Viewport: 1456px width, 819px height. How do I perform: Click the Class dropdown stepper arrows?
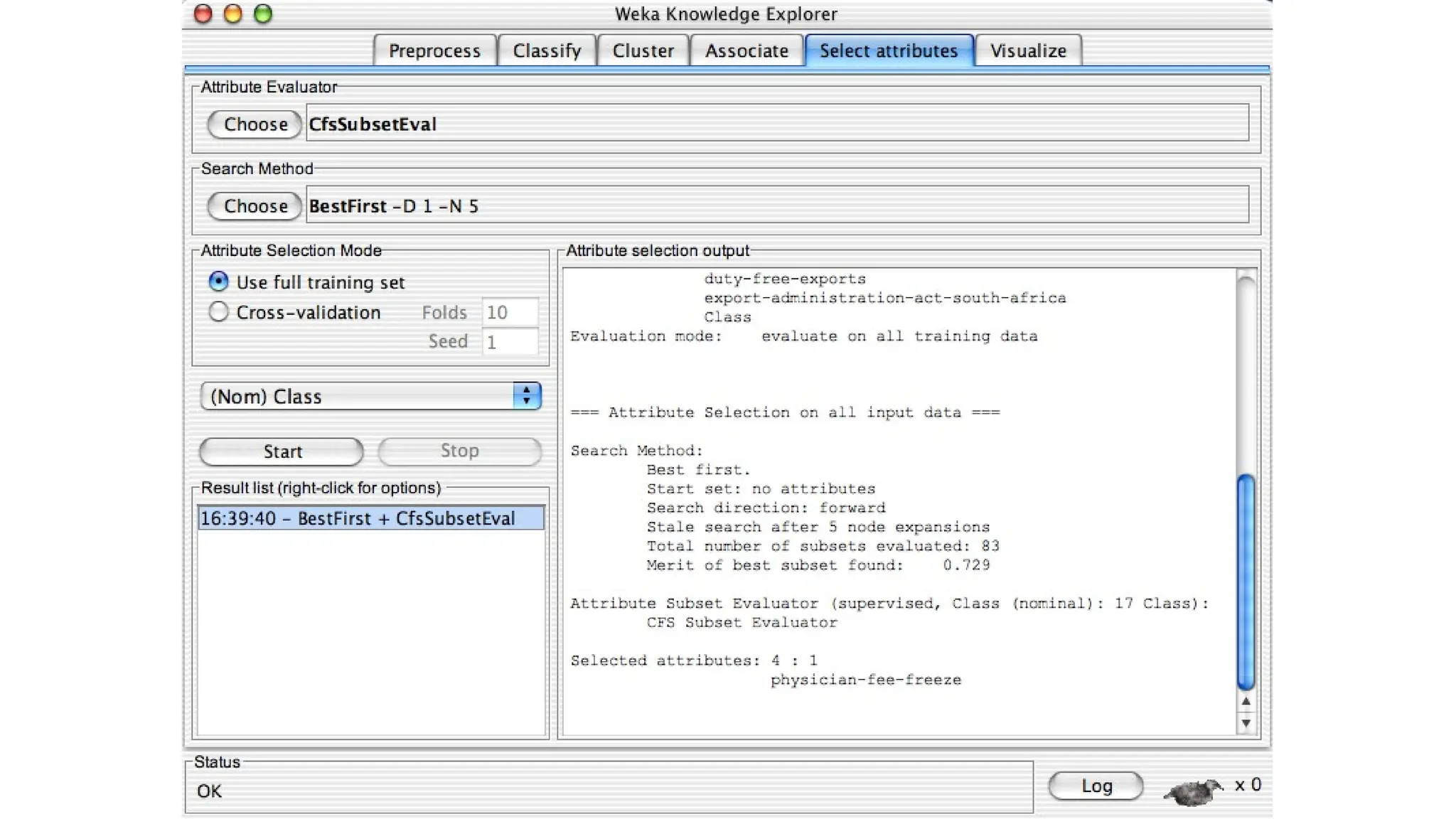[527, 396]
